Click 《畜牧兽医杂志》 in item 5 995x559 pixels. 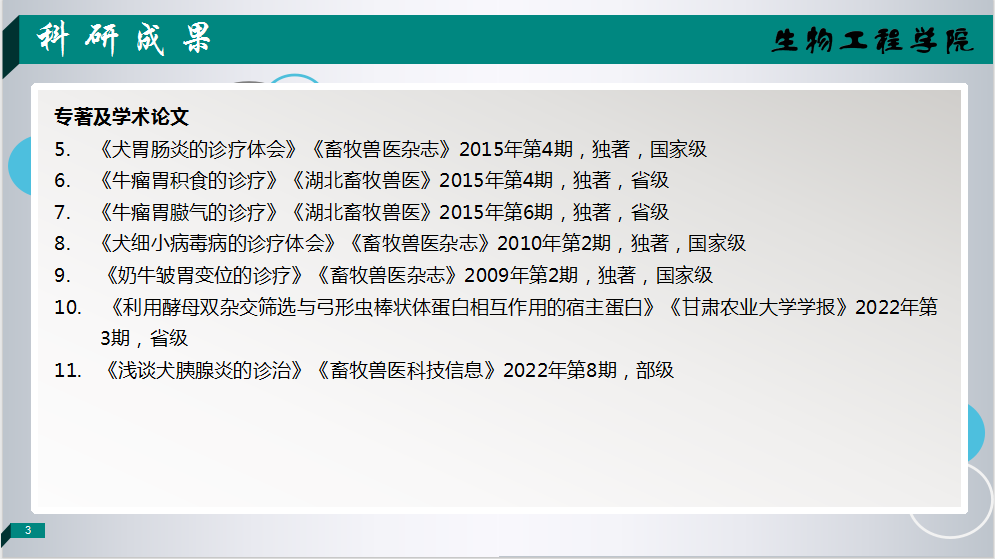(379, 149)
